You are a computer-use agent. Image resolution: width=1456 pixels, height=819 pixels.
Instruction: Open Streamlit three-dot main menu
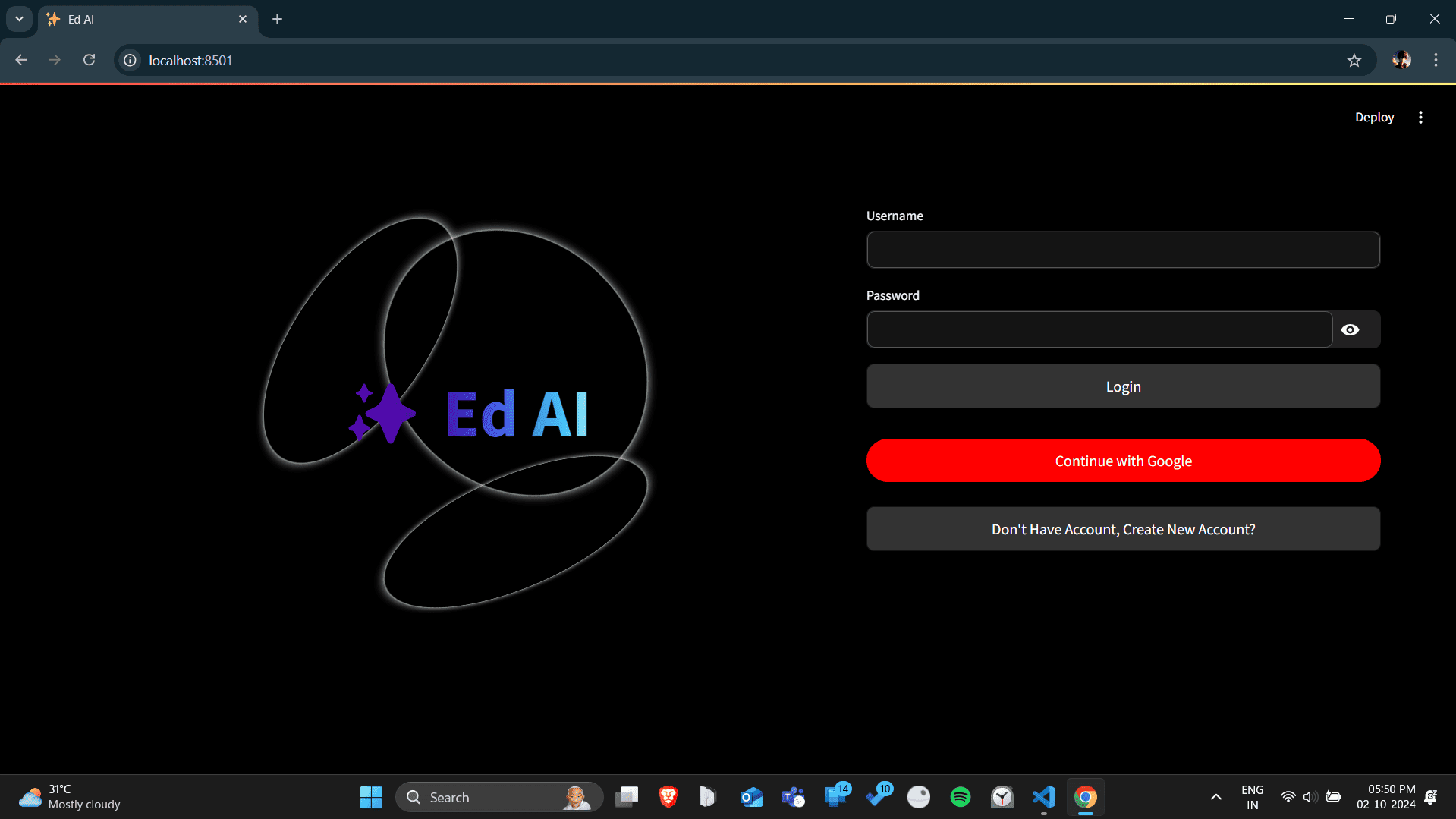(1420, 117)
